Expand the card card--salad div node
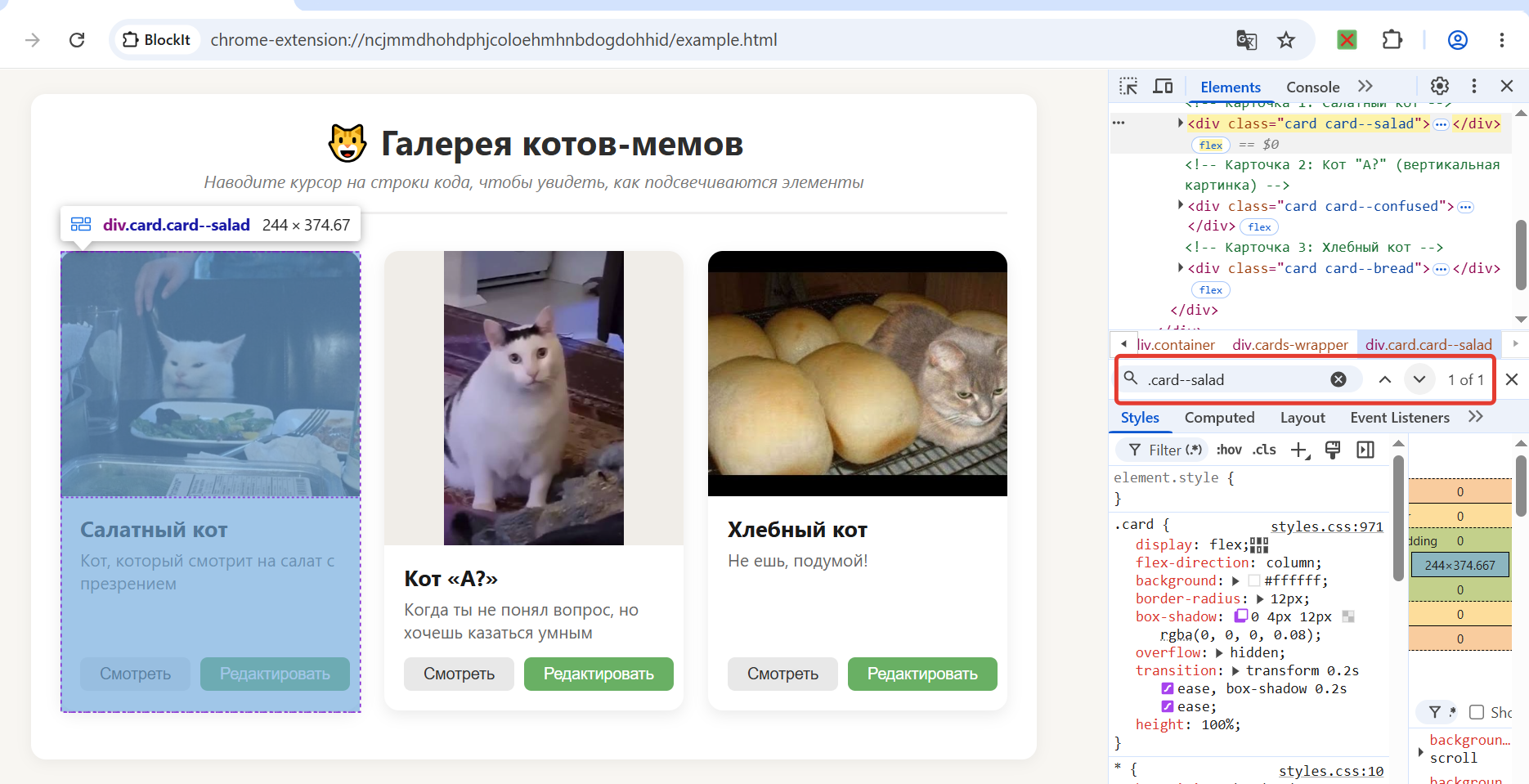Image resolution: width=1529 pixels, height=784 pixels. click(1180, 123)
